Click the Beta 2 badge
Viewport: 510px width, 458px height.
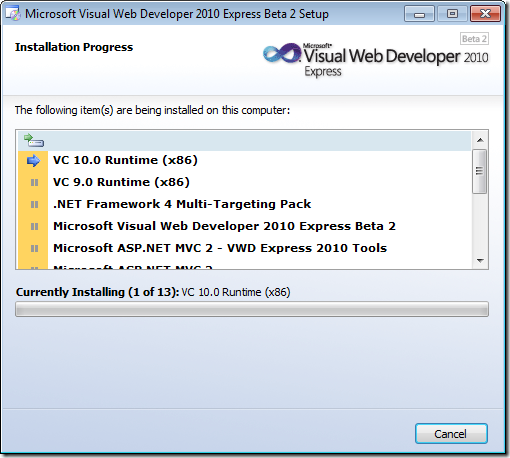474,39
